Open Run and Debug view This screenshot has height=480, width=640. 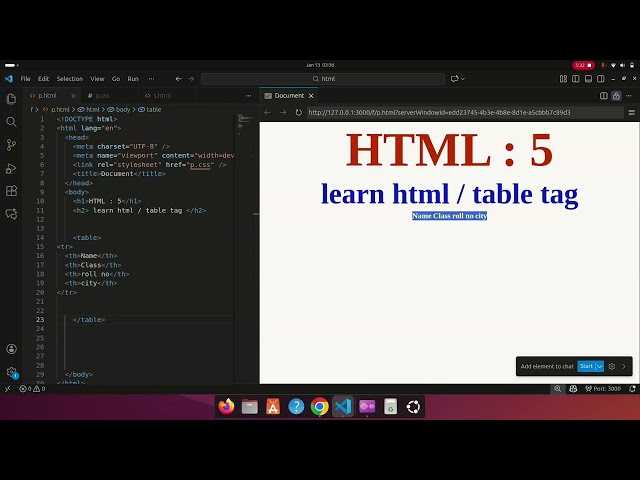[x=11, y=168]
